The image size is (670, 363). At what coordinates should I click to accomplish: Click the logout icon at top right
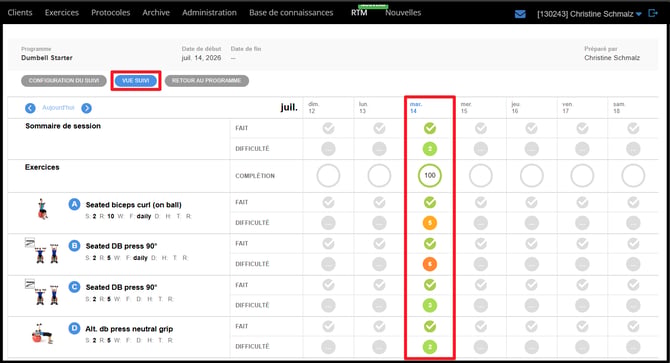click(653, 13)
